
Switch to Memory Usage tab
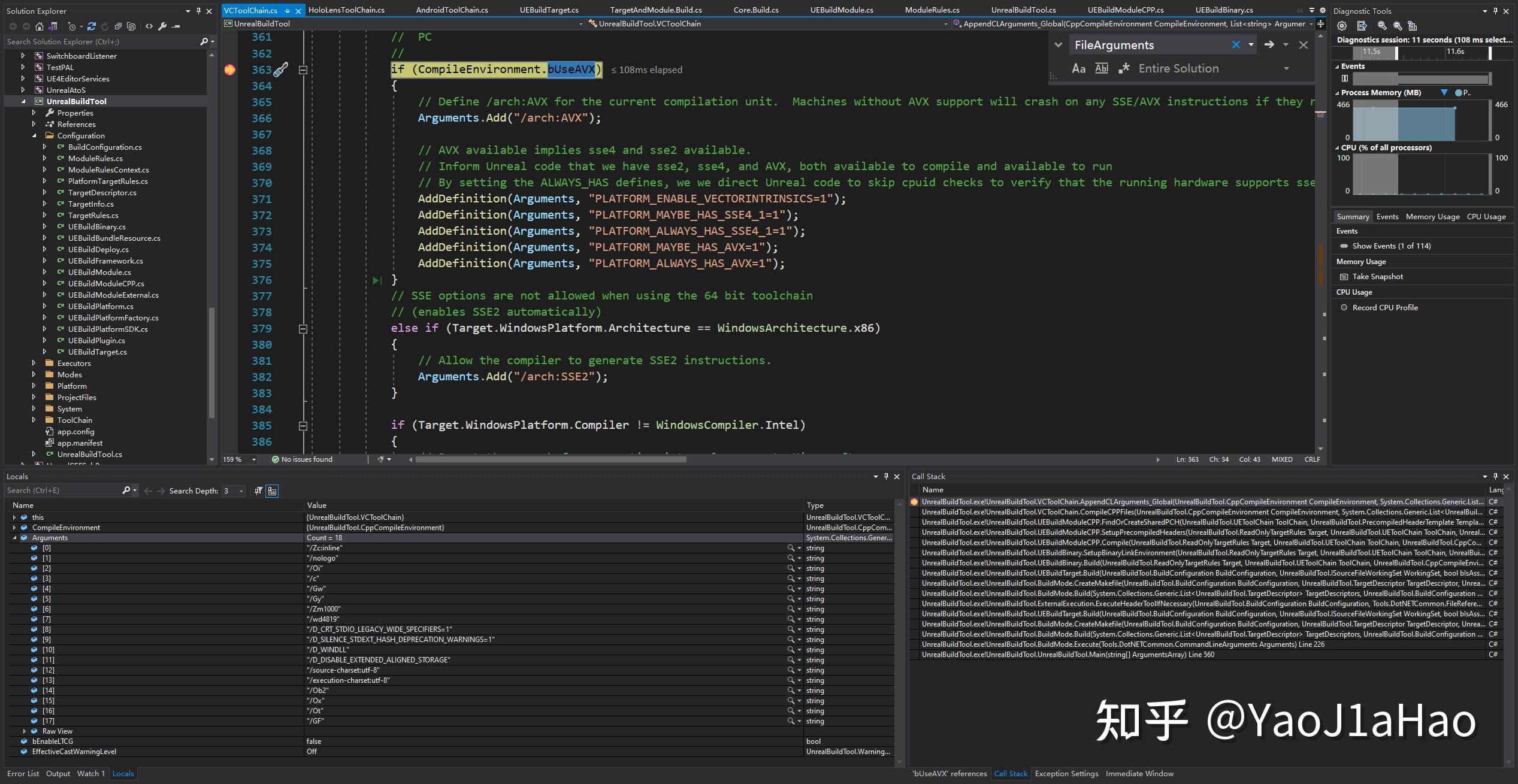pyautogui.click(x=1432, y=217)
